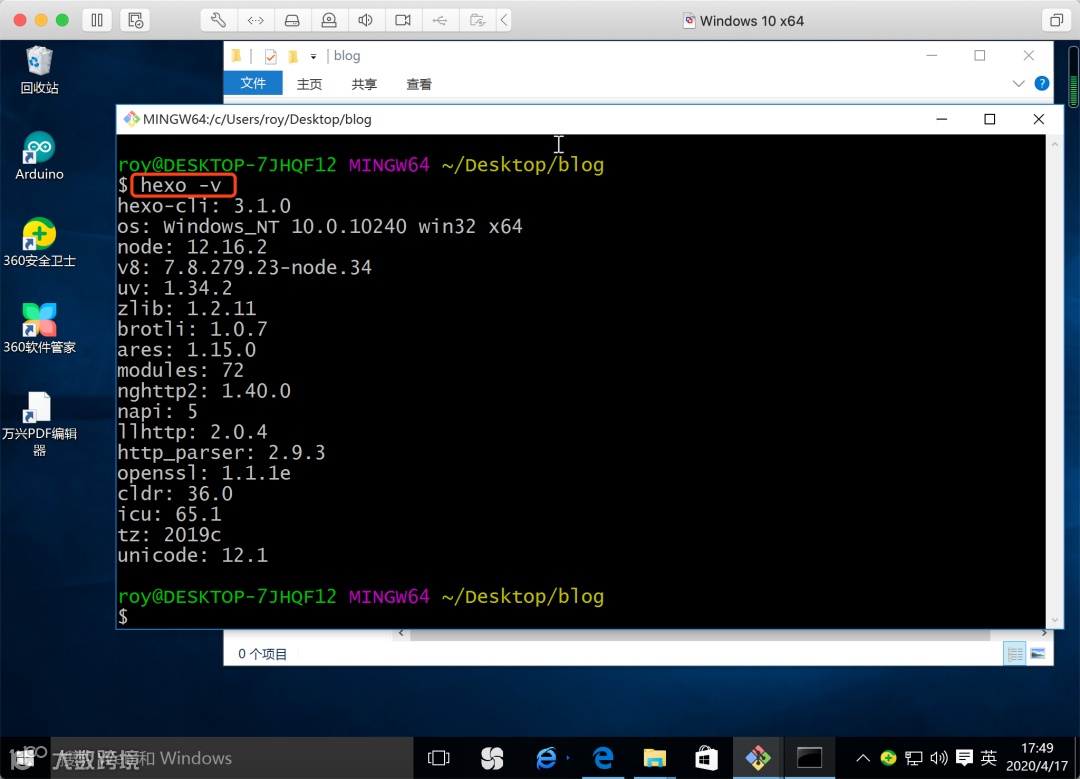Viewport: 1080px width, 779px height.
Task: Open the 共享 ribbon tab in Explorer
Action: [x=364, y=84]
